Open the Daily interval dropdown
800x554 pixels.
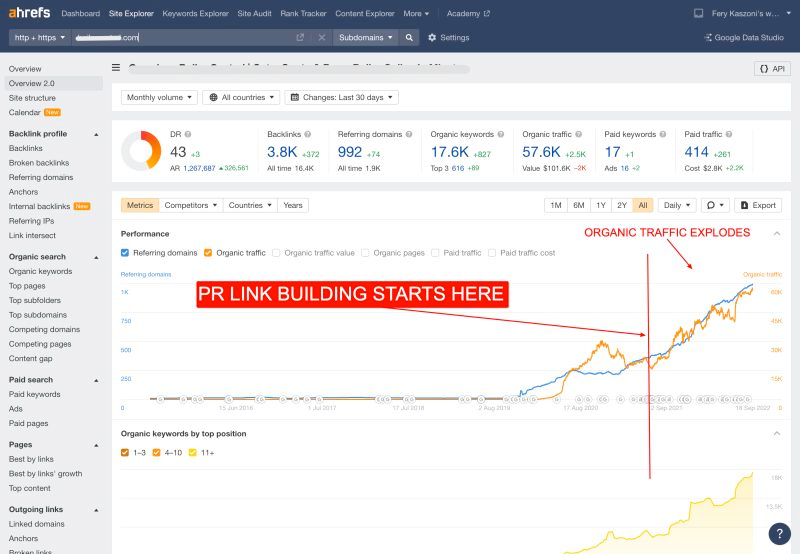coord(677,205)
